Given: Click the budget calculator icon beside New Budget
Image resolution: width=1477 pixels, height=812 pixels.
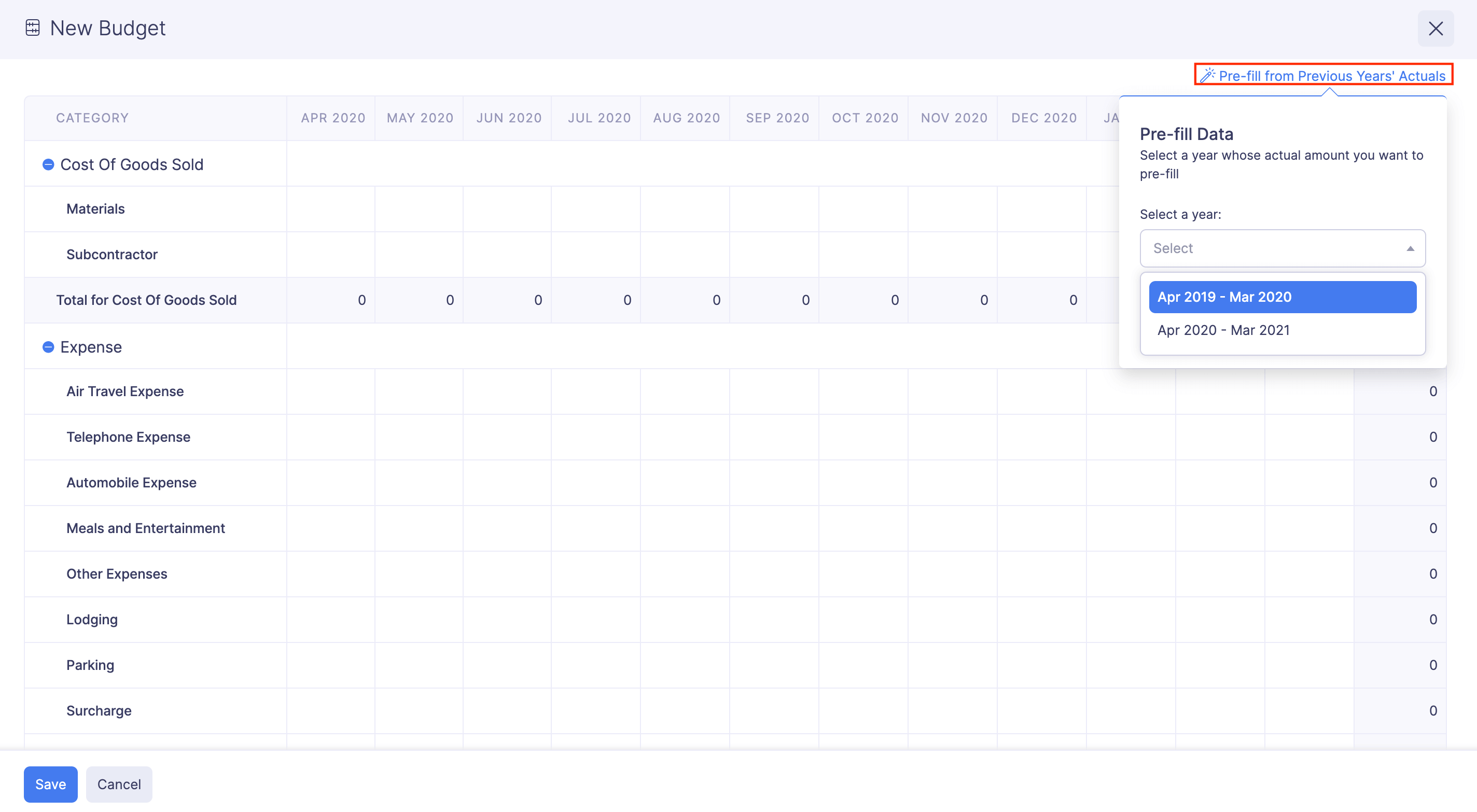Looking at the screenshot, I should 33,27.
